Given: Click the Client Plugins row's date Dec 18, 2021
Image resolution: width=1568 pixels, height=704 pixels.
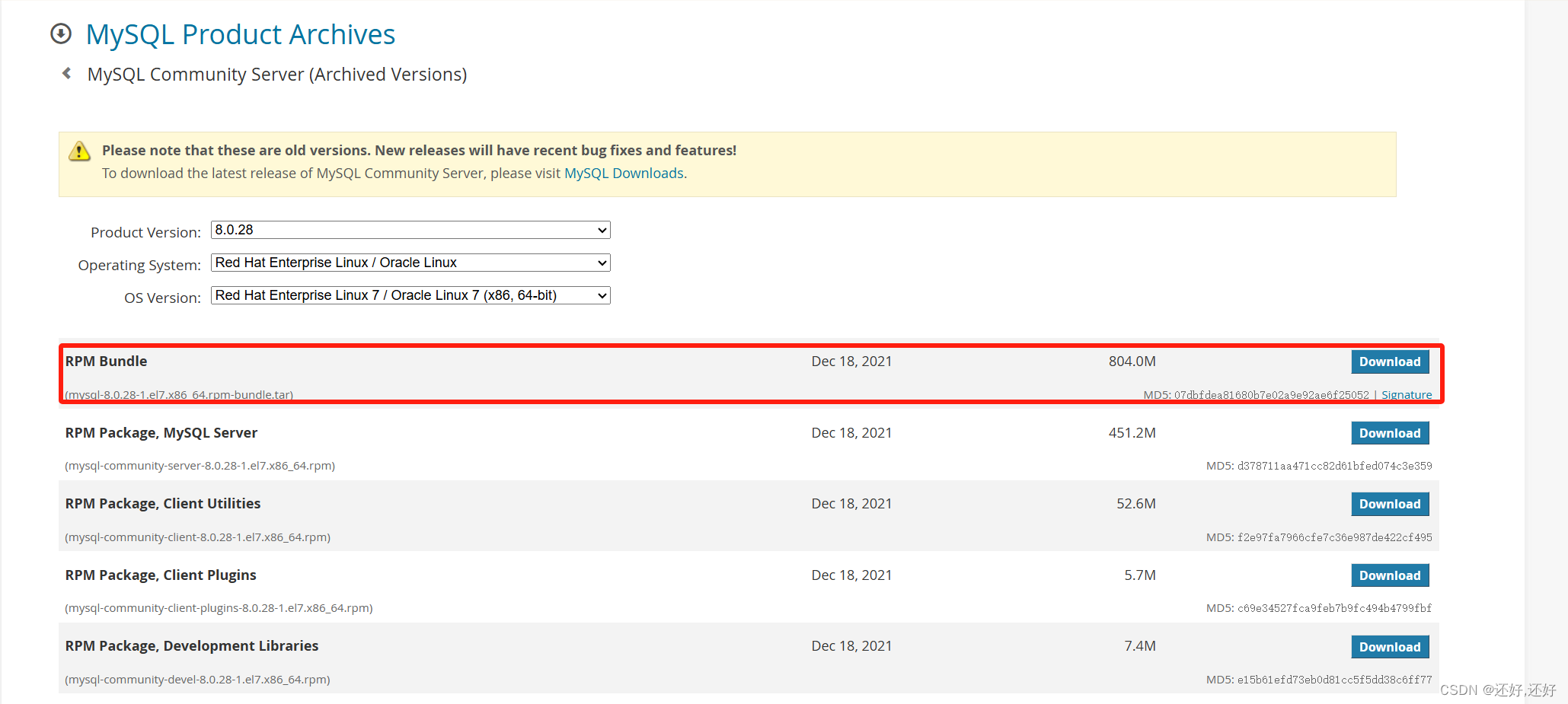Looking at the screenshot, I should [x=851, y=575].
